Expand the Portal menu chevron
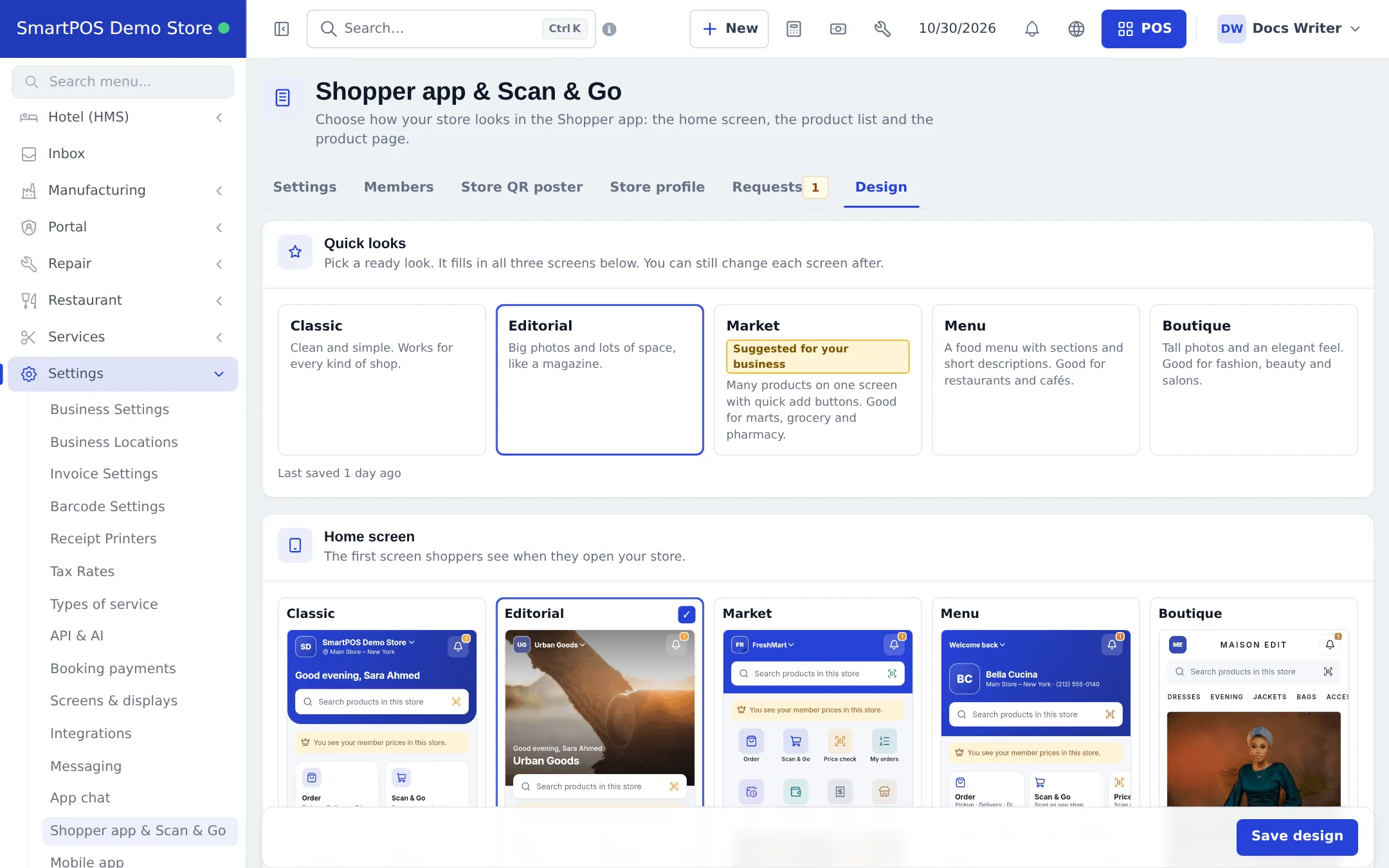The image size is (1389, 868). [219, 227]
